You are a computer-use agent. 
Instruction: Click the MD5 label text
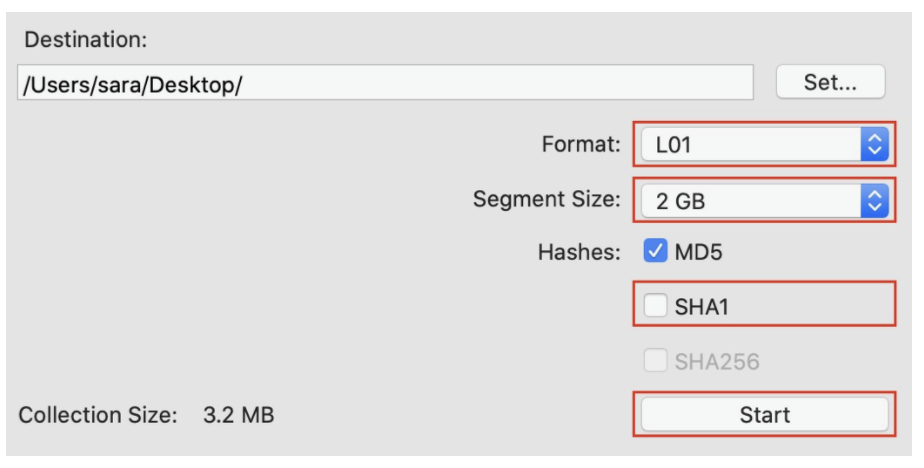698,252
